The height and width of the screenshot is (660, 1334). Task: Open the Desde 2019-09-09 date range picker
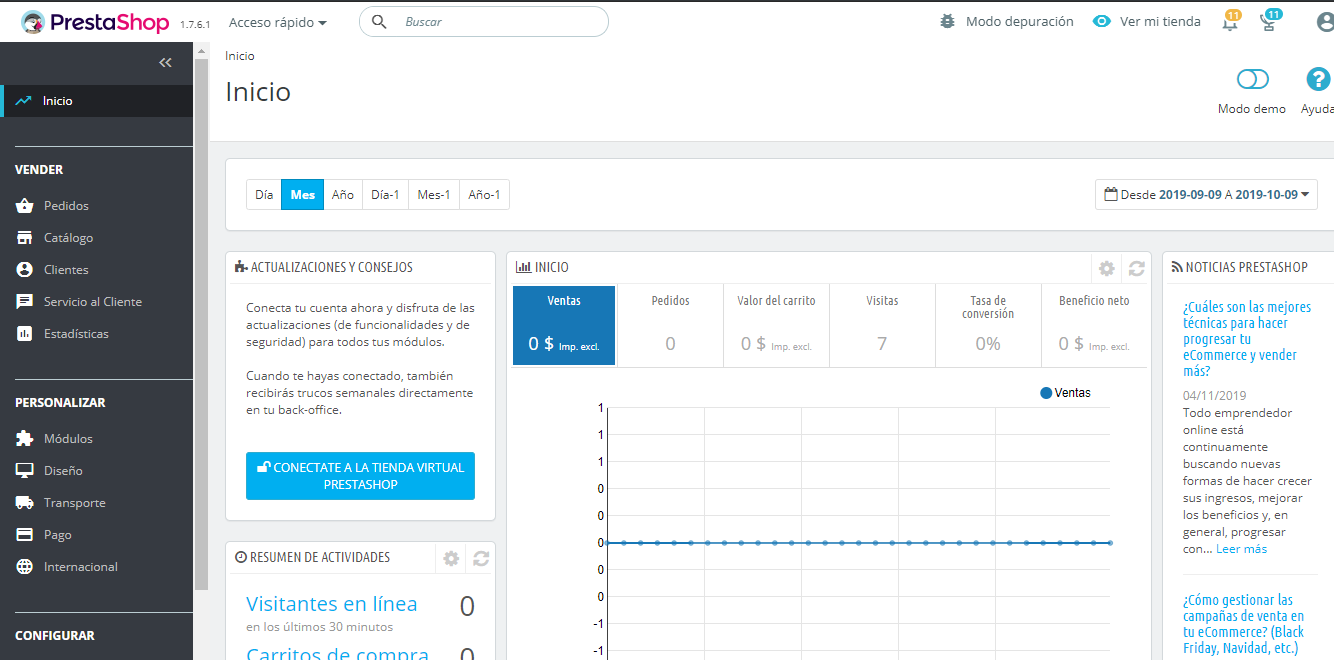(1206, 195)
